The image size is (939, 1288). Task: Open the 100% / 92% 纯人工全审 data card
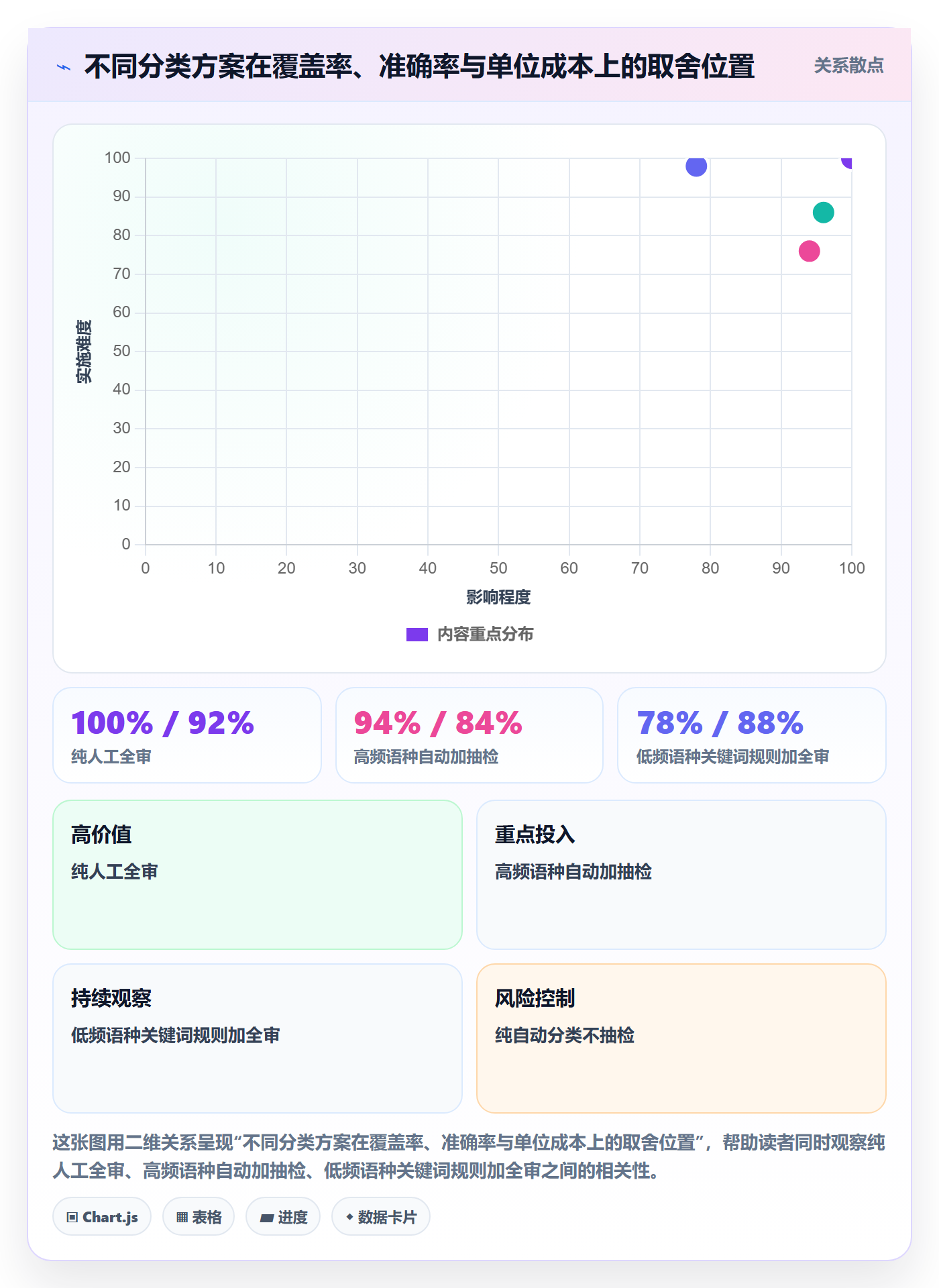[x=187, y=735]
